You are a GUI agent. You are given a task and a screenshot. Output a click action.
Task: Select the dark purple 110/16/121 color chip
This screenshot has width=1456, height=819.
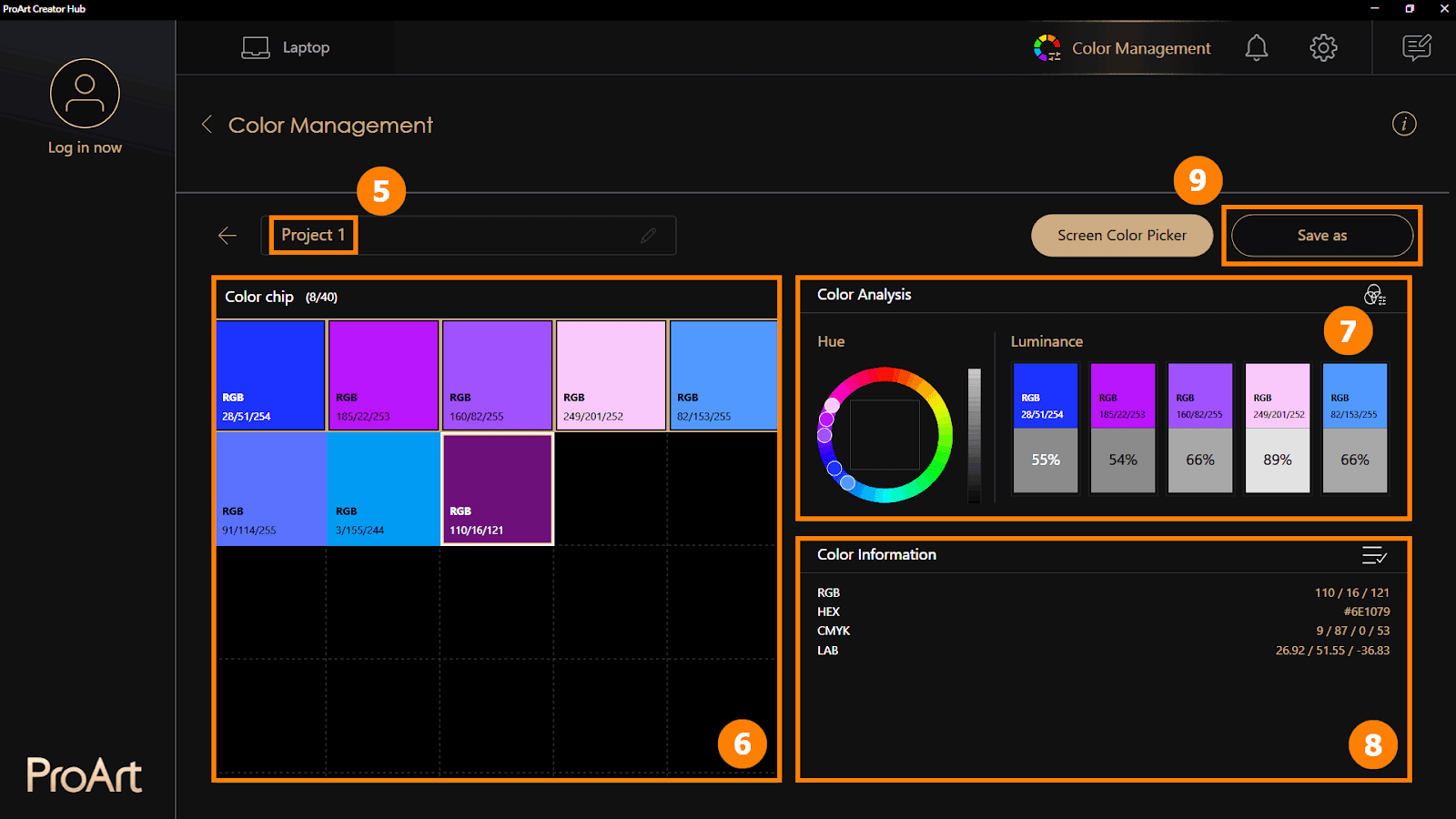click(x=498, y=490)
